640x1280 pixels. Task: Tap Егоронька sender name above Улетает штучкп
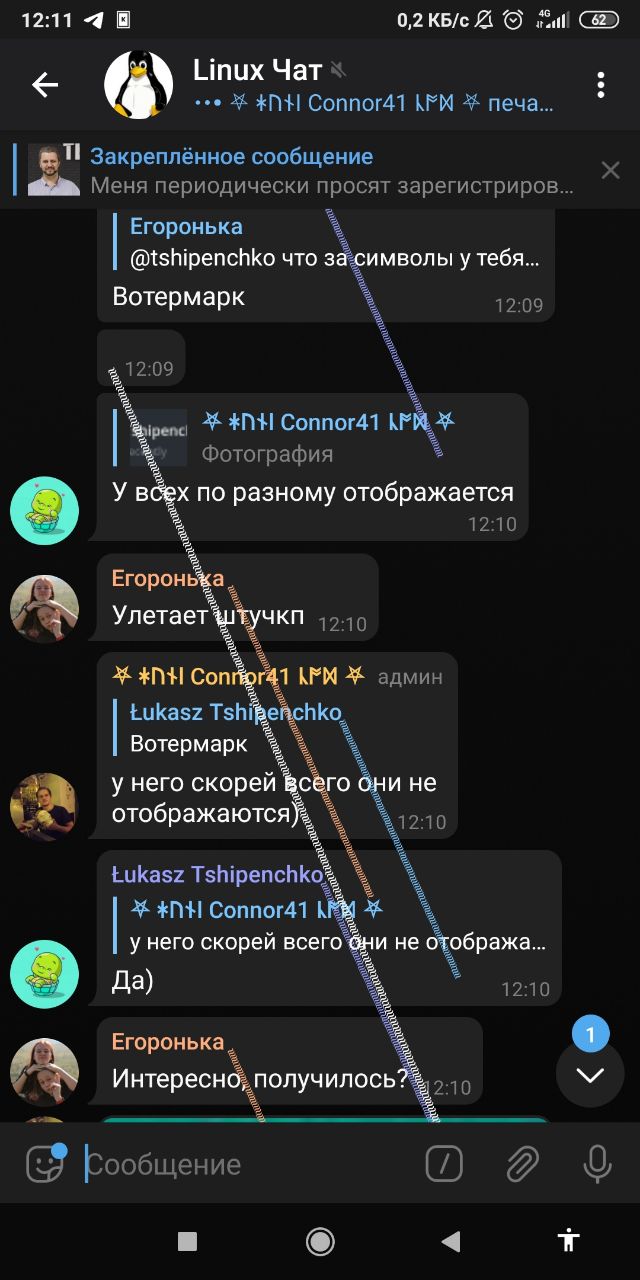[168, 577]
